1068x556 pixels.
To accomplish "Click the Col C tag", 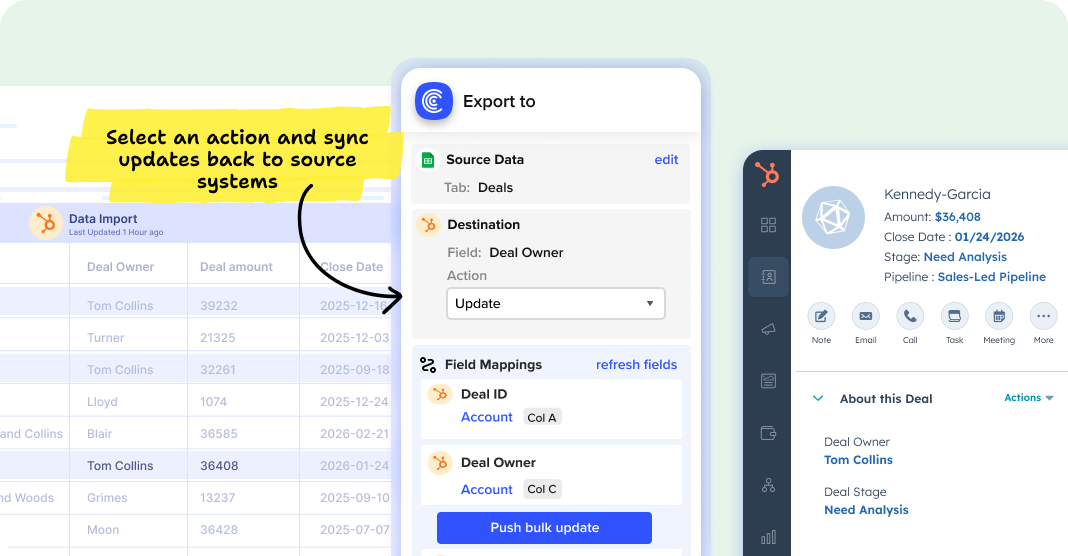I will tap(542, 489).
